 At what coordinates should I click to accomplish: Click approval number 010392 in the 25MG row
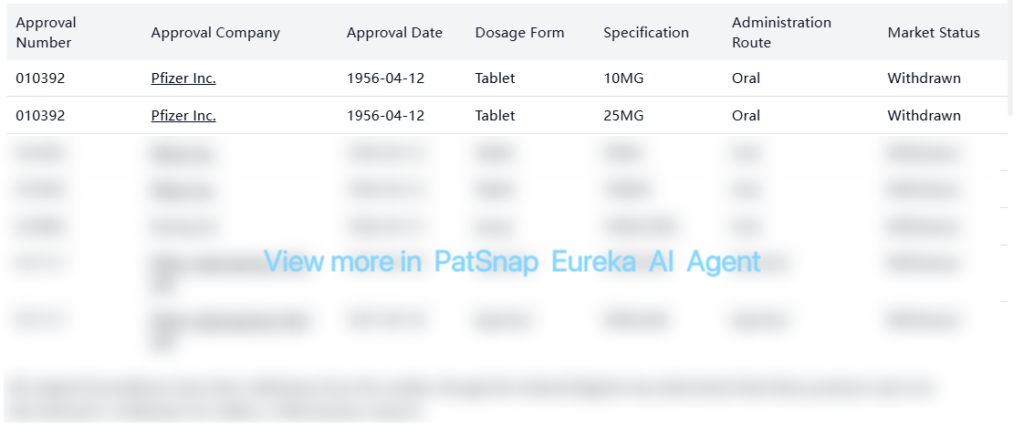pos(40,115)
